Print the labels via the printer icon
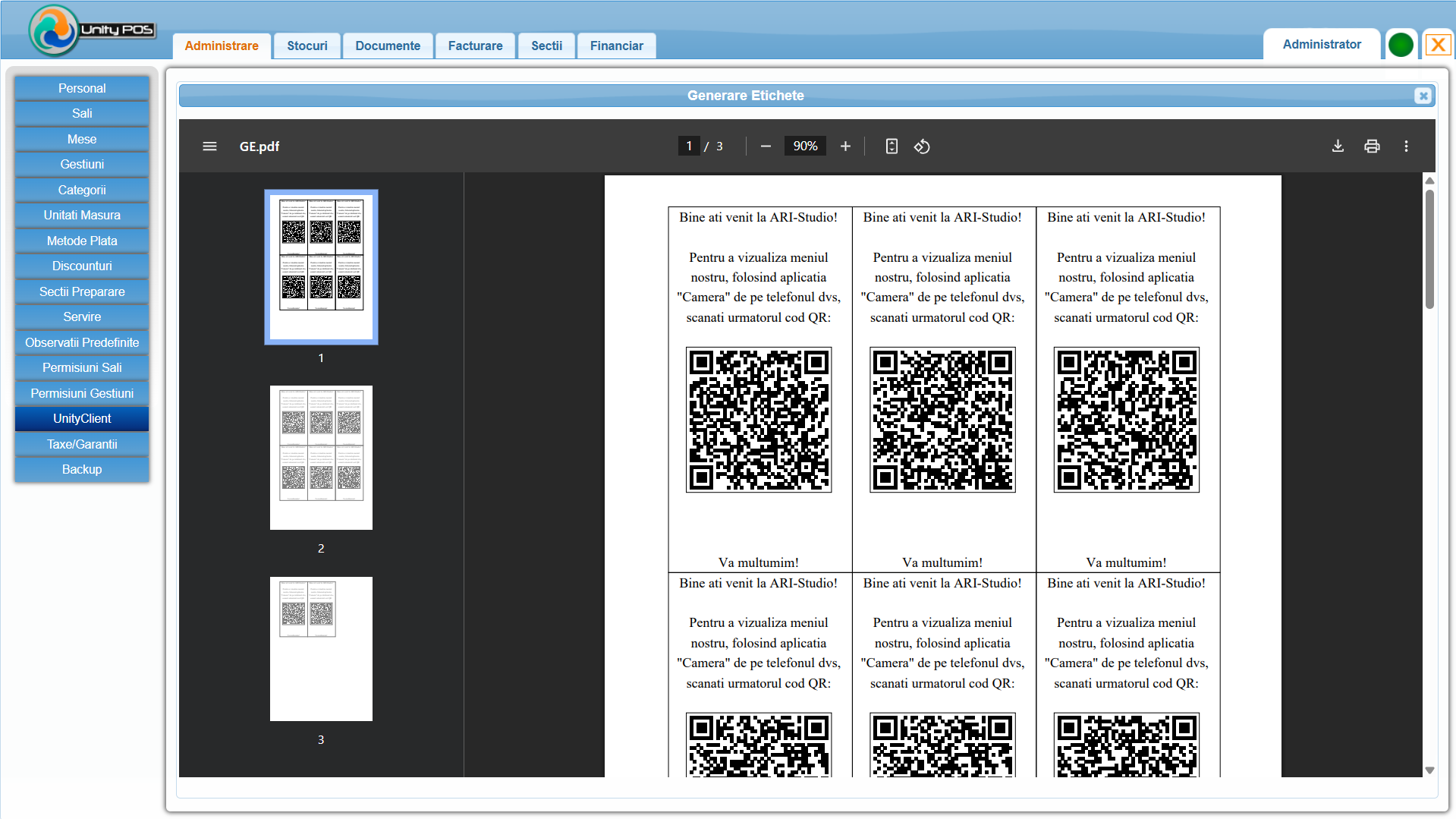This screenshot has height=819, width=1456. click(x=1372, y=146)
